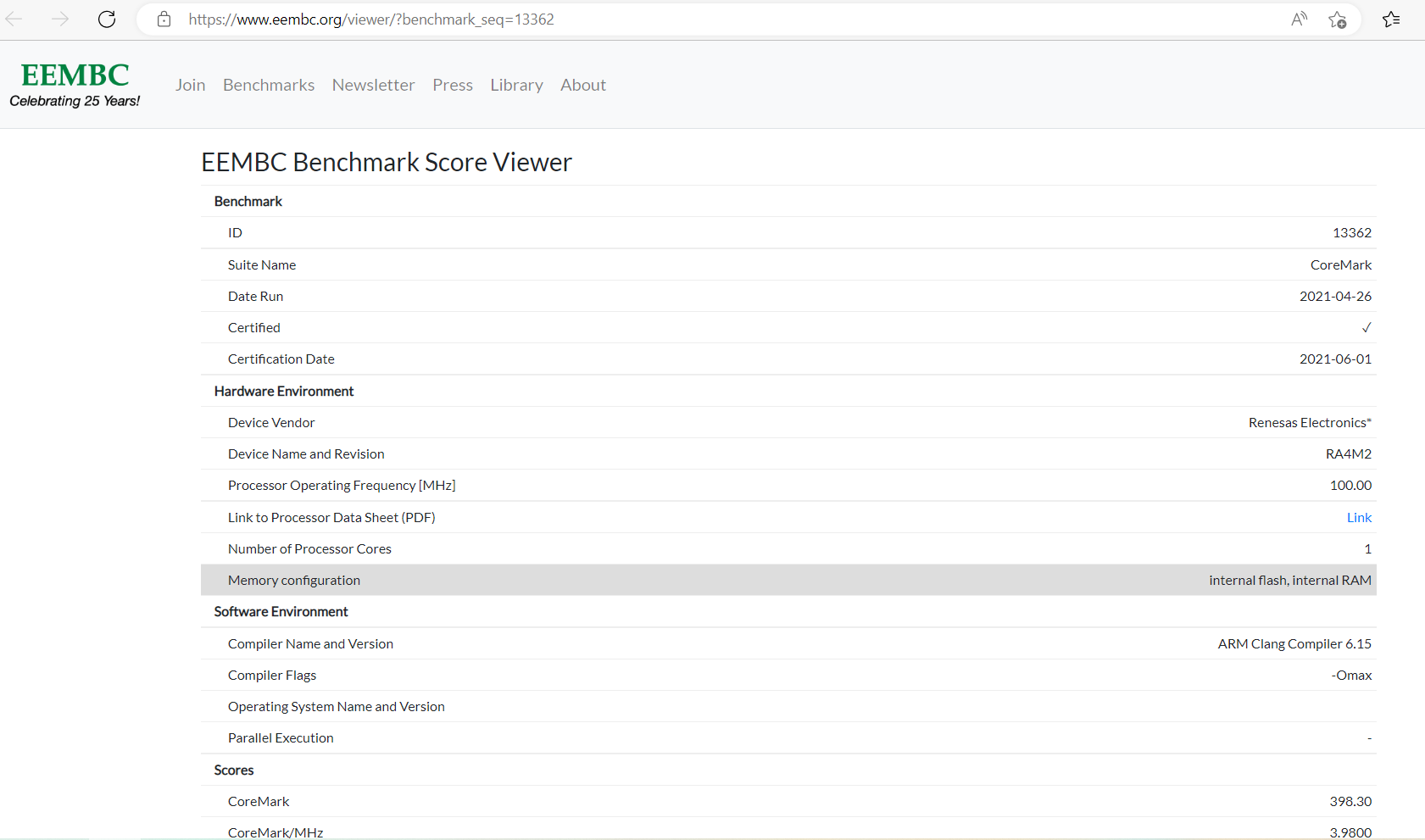Open the Newsletter menu item
The width and height of the screenshot is (1425, 840).
tap(374, 85)
